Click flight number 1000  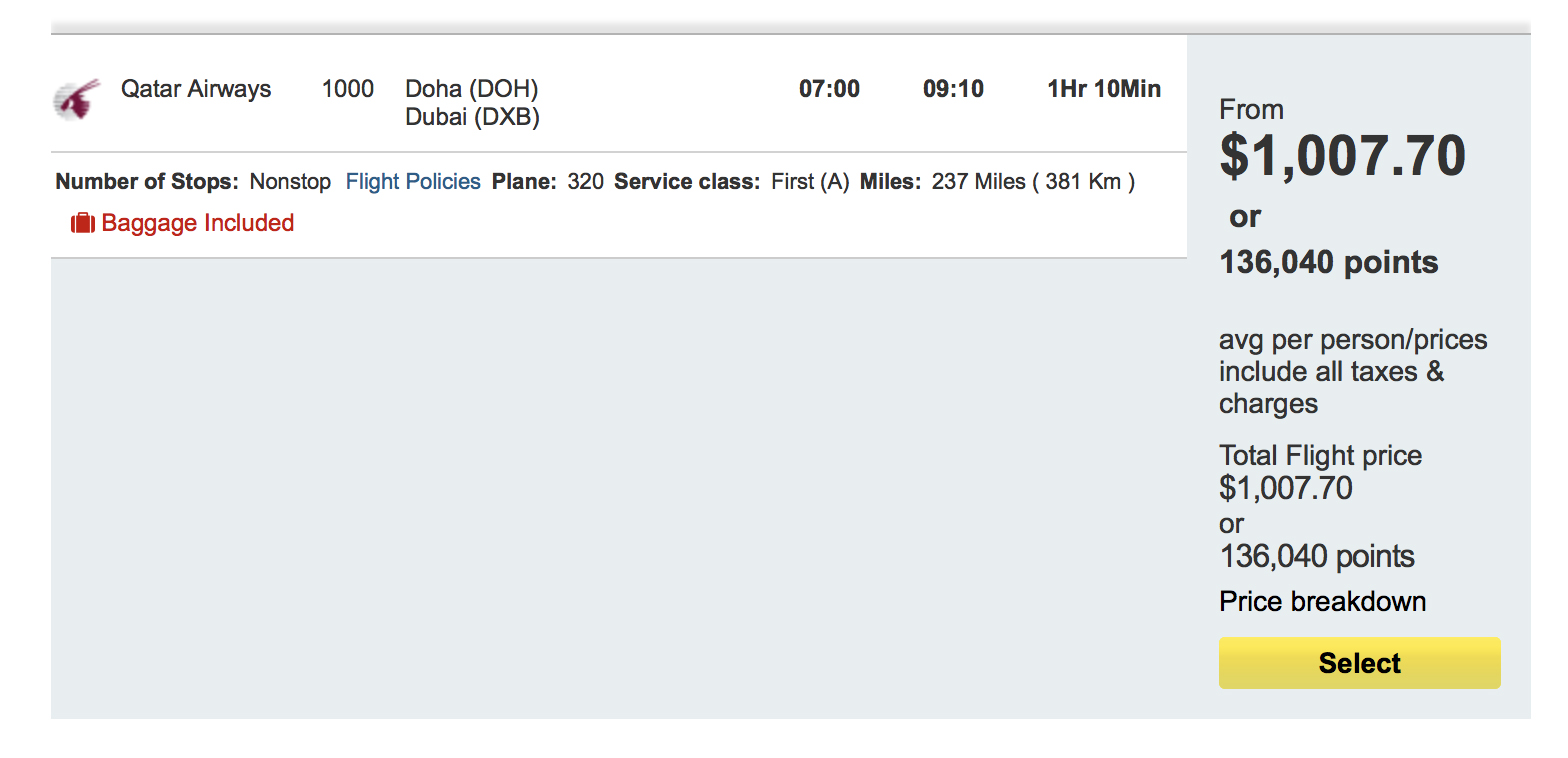348,89
